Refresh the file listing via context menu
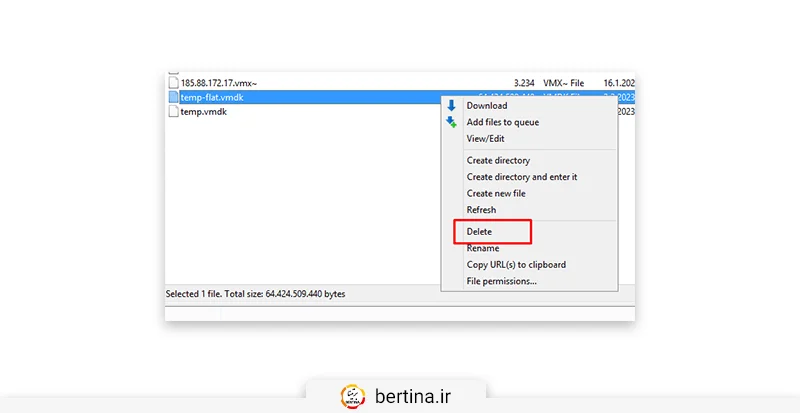800x413 pixels. coord(481,210)
